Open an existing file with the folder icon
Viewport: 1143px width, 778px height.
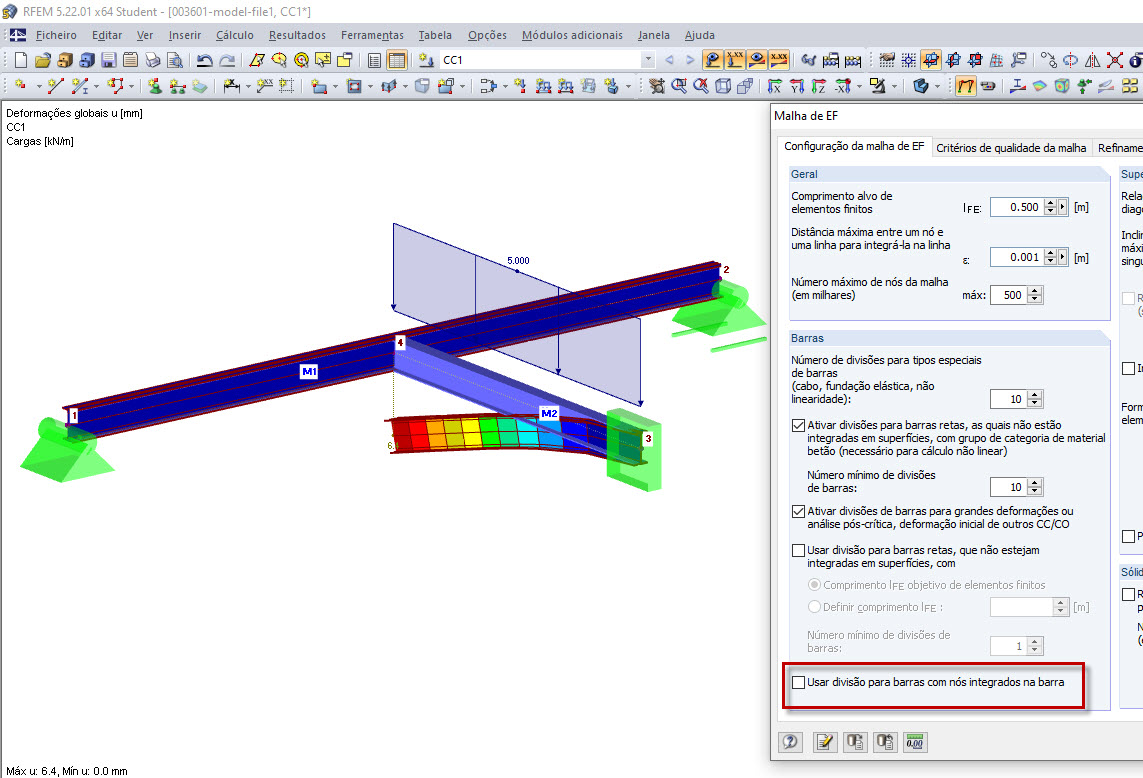(x=43, y=60)
